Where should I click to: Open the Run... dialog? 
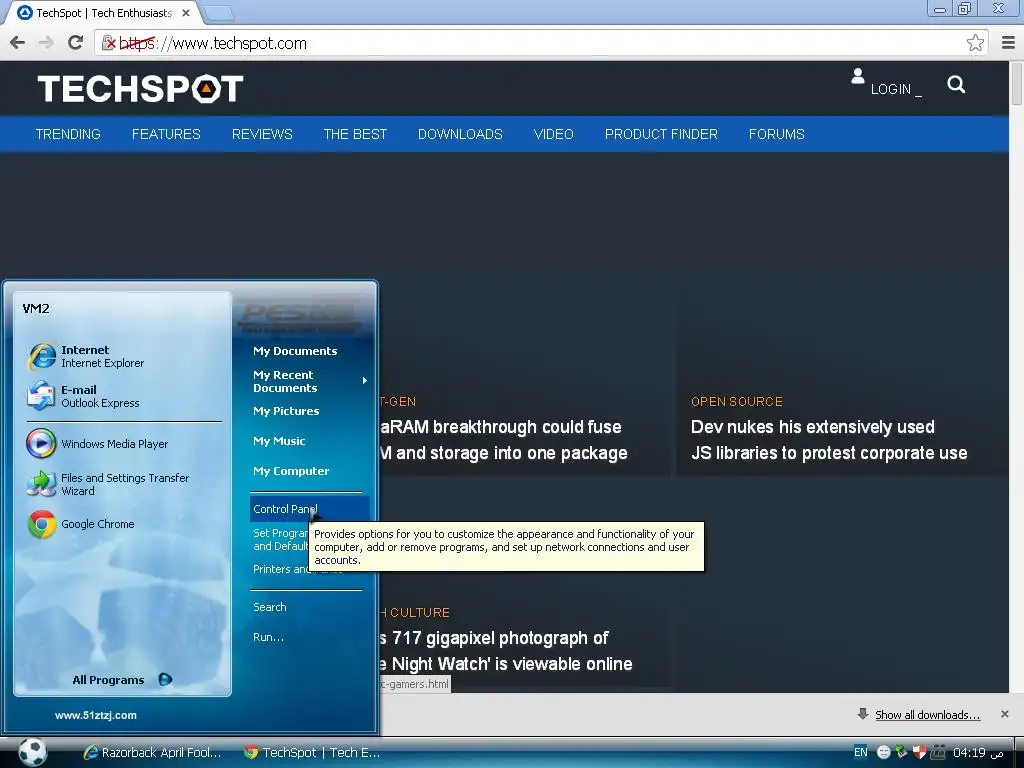tap(268, 637)
